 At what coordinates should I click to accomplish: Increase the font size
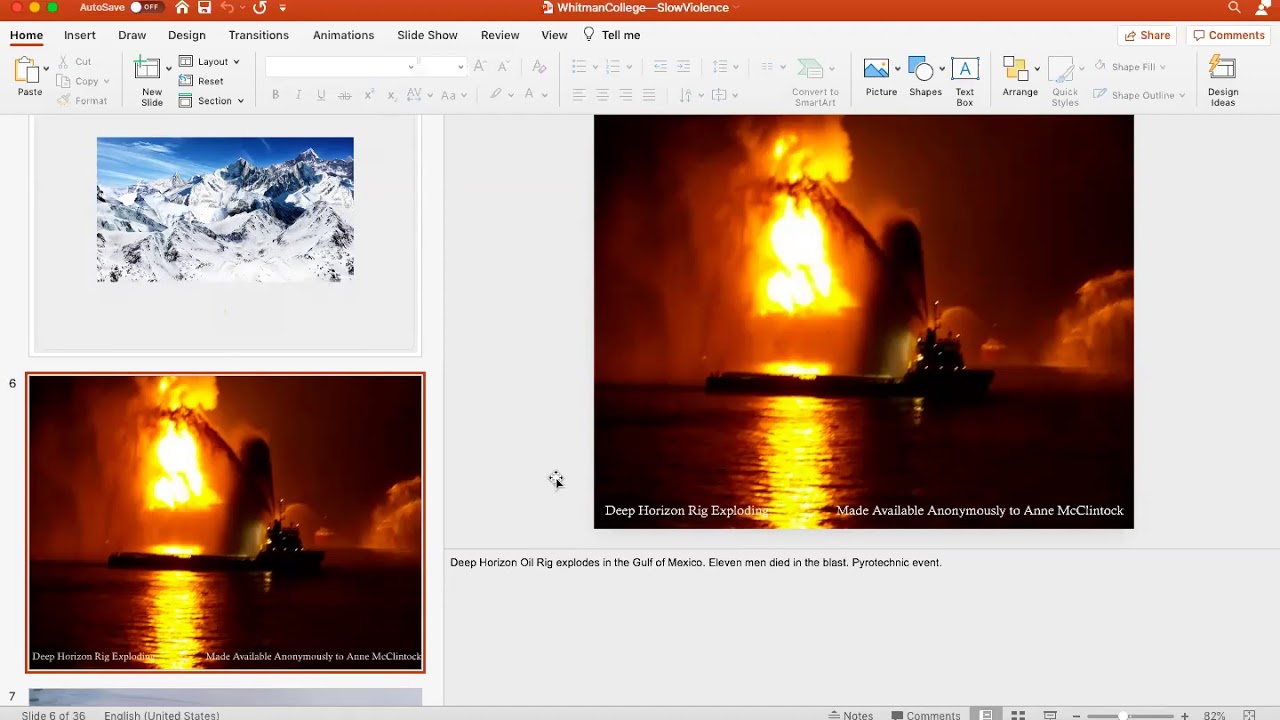[480, 67]
